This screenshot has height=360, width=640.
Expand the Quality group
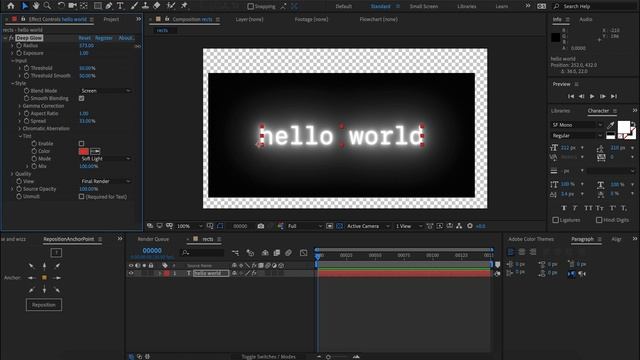(x=12, y=174)
